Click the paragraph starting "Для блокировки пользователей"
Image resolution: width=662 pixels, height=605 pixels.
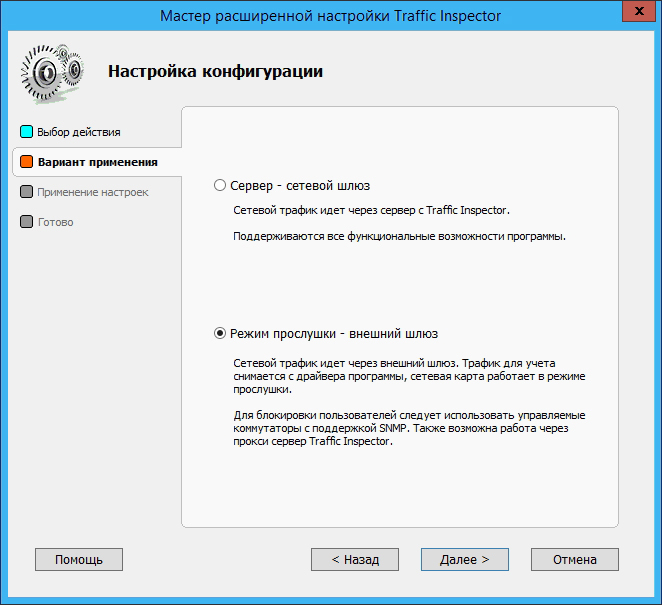point(409,428)
